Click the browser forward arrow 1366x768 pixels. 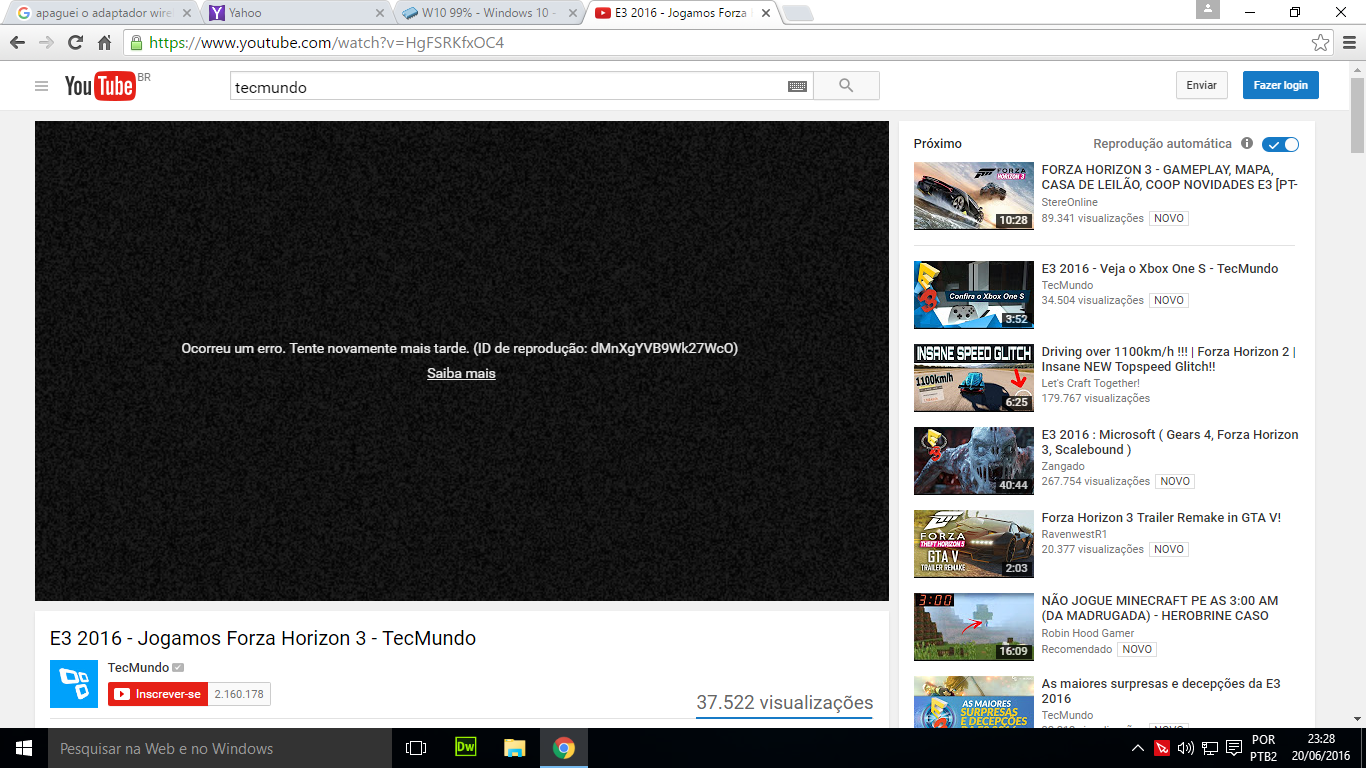(x=46, y=43)
